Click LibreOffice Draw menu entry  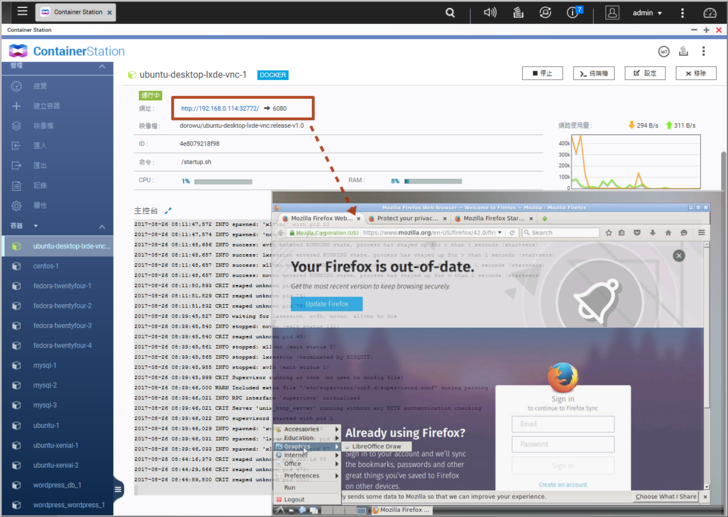coord(377,446)
